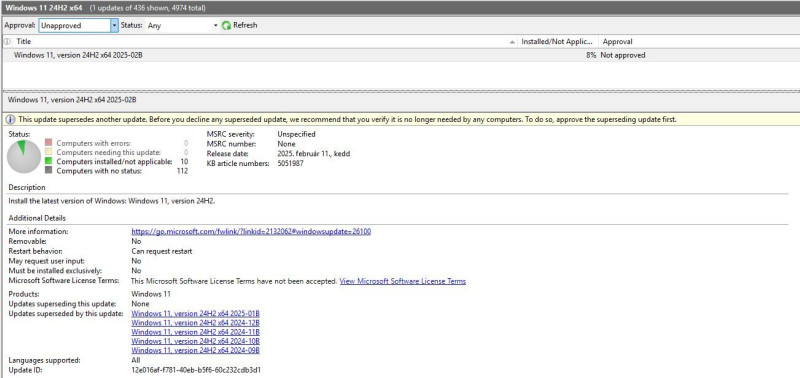The height and width of the screenshot is (378, 800).
Task: Click Computers with no status gray swatch
Action: pyautogui.click(x=48, y=171)
